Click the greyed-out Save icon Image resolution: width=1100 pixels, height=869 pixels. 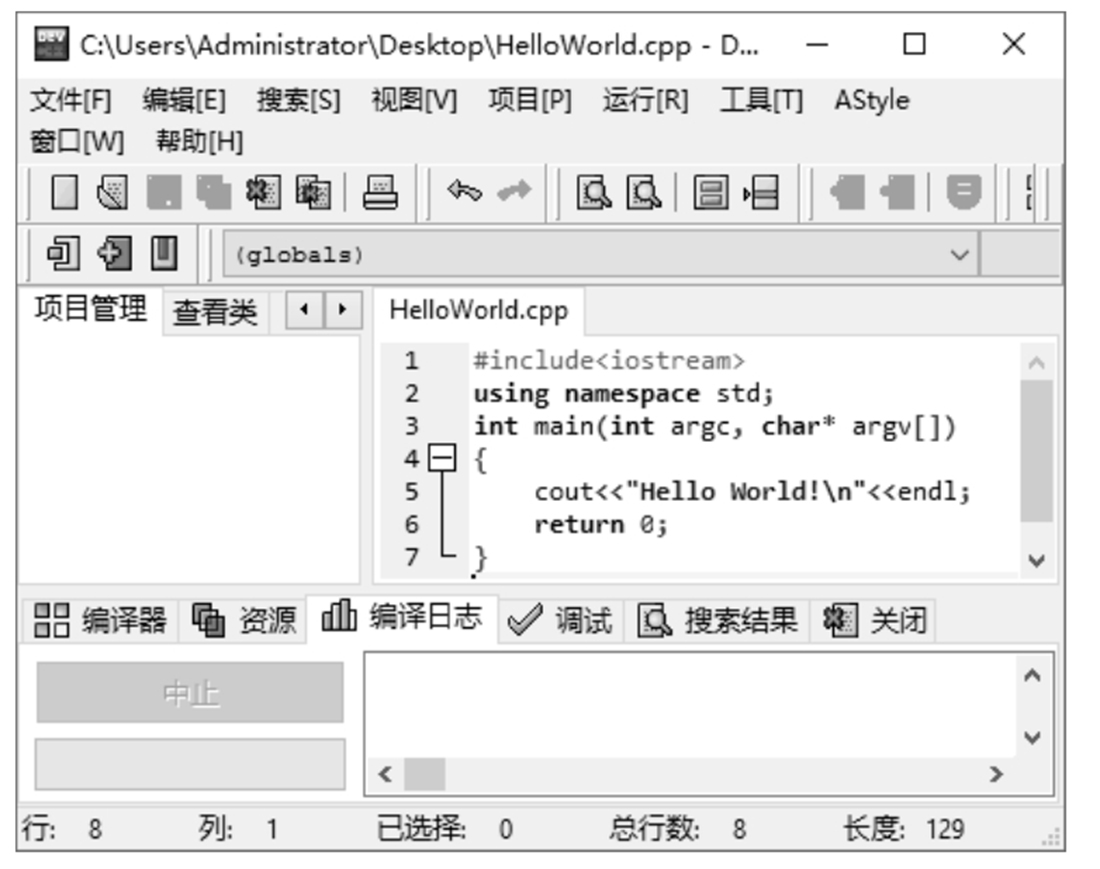coord(163,192)
